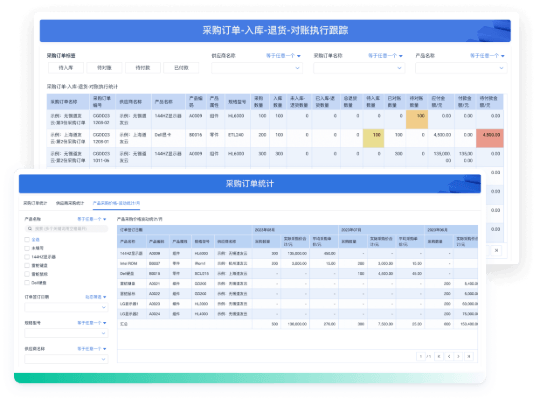Open 等于任意一个 mode beside 采购订单名称

tap(385, 56)
